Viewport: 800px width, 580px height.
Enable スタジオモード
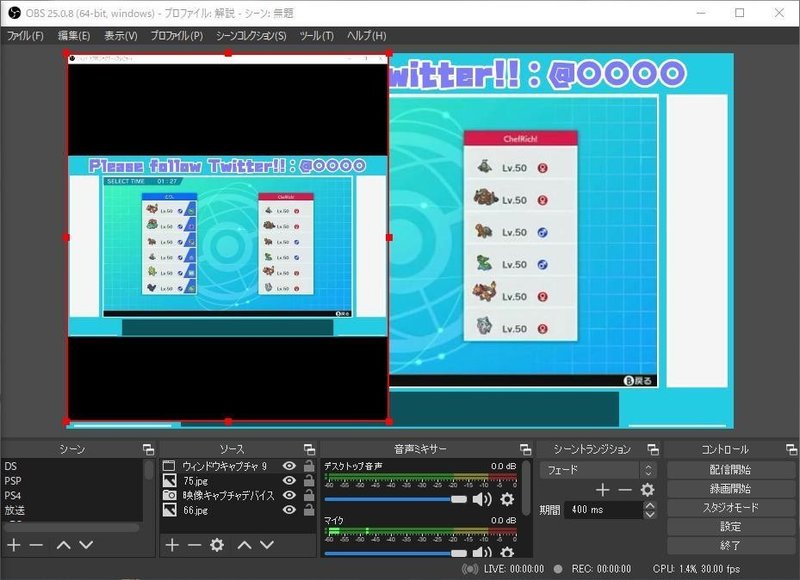click(x=730, y=508)
